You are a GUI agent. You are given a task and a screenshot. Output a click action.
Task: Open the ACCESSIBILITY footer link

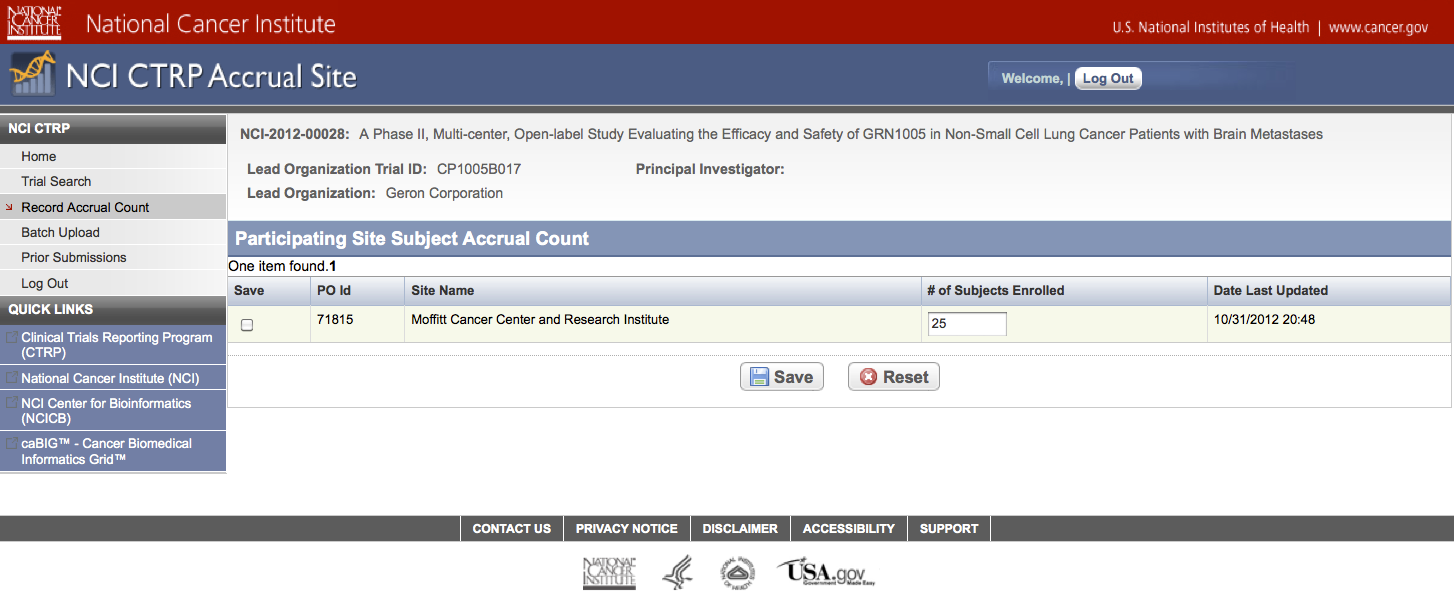coord(848,528)
